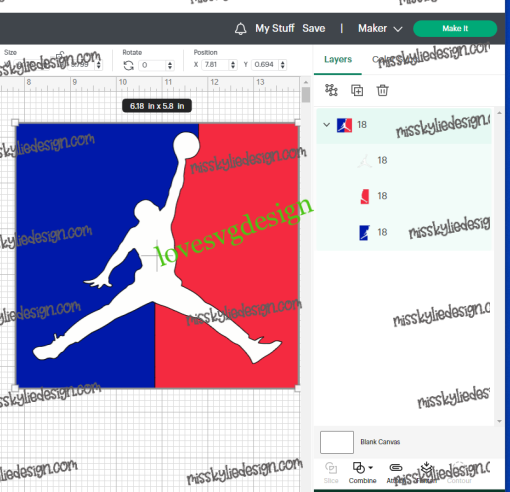Click the Delete trash icon

tap(382, 90)
